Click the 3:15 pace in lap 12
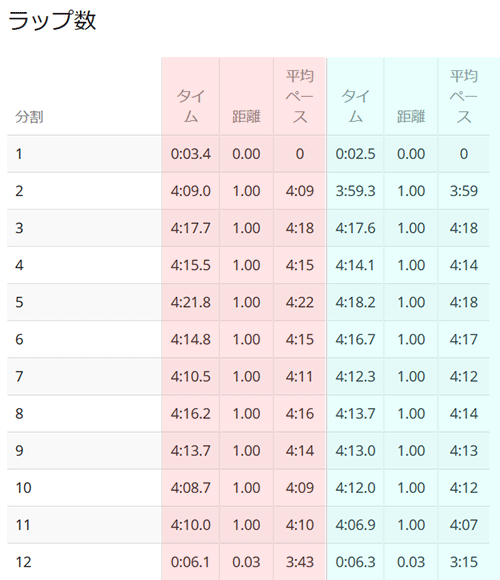Image resolution: width=500 pixels, height=580 pixels. 464,562
